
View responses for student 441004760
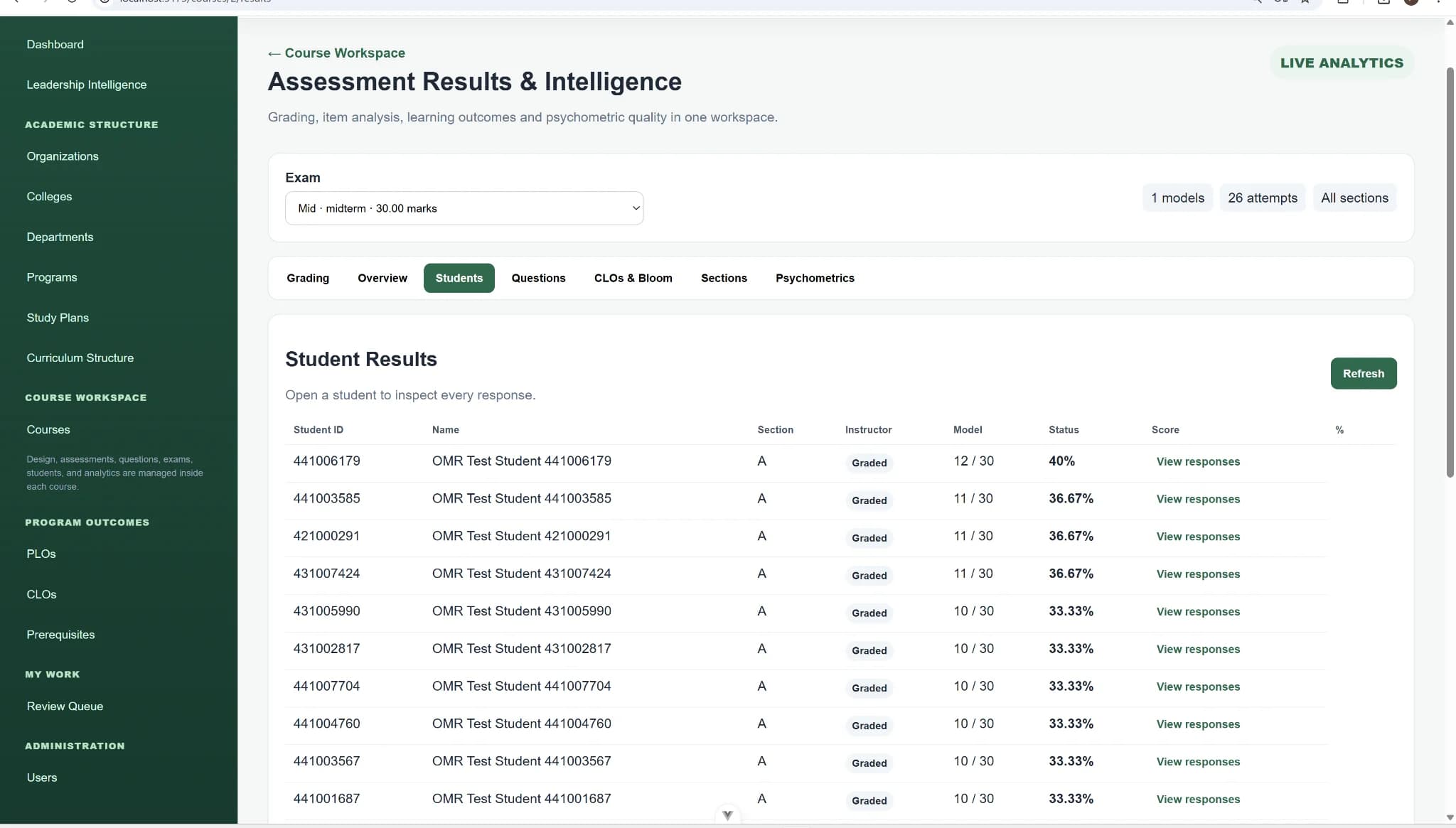tap(1198, 725)
